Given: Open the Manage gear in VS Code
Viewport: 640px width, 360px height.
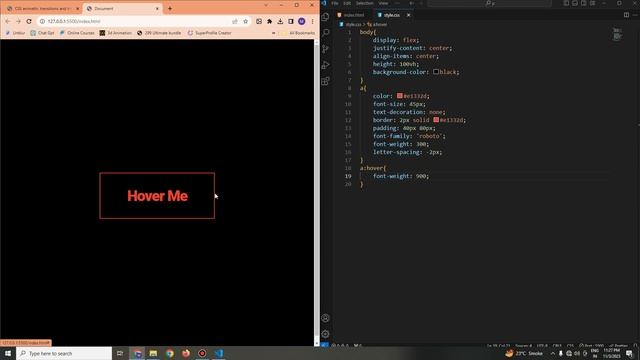Looking at the screenshot, I should click(325, 334).
